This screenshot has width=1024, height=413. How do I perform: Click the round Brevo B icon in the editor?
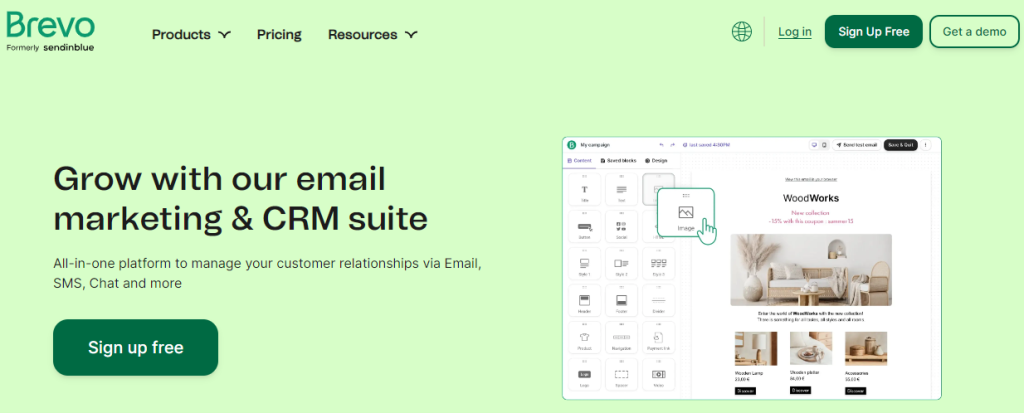[x=571, y=145]
